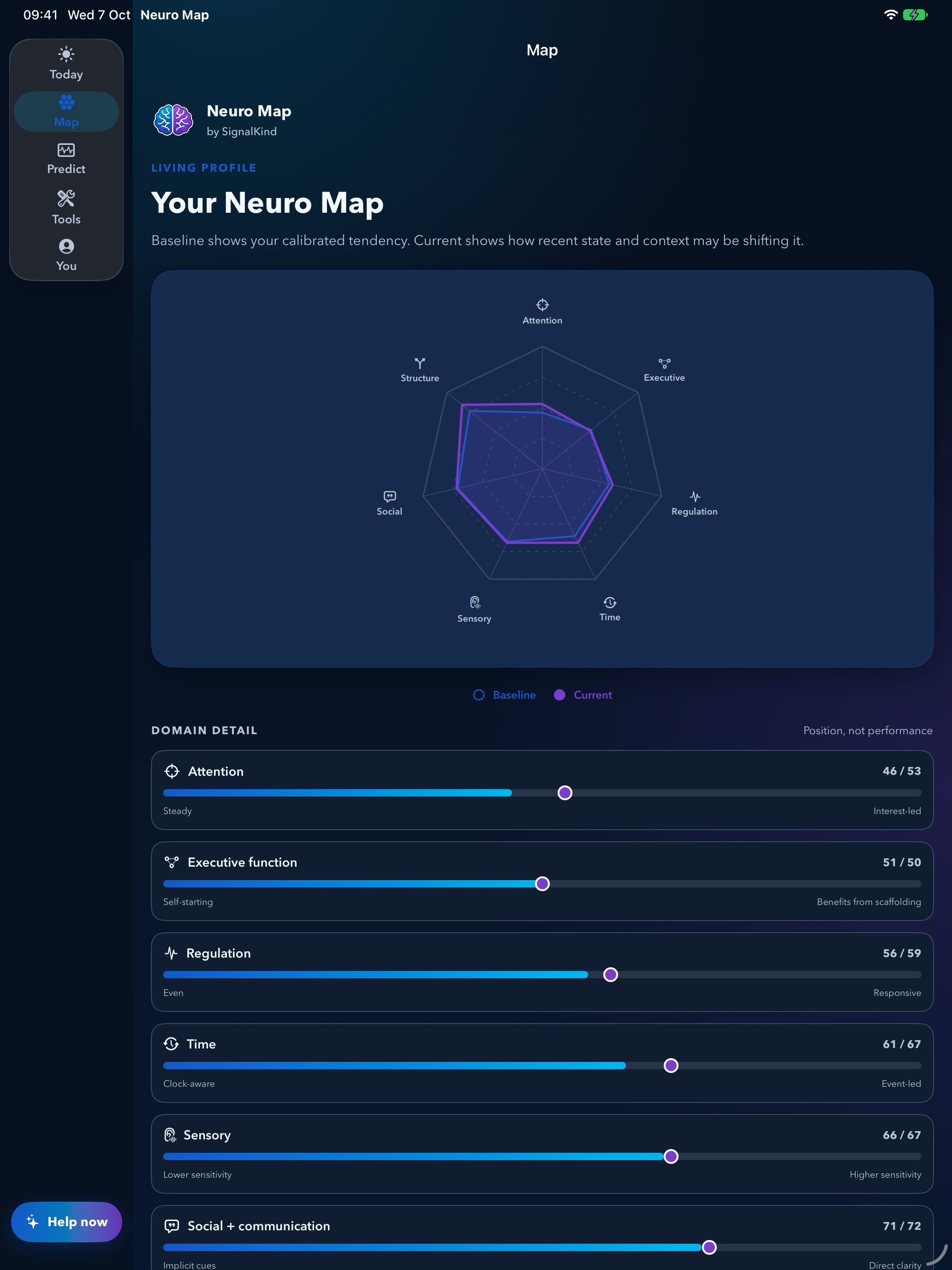Click the DOMAIN DETAIL heading

coord(204,731)
